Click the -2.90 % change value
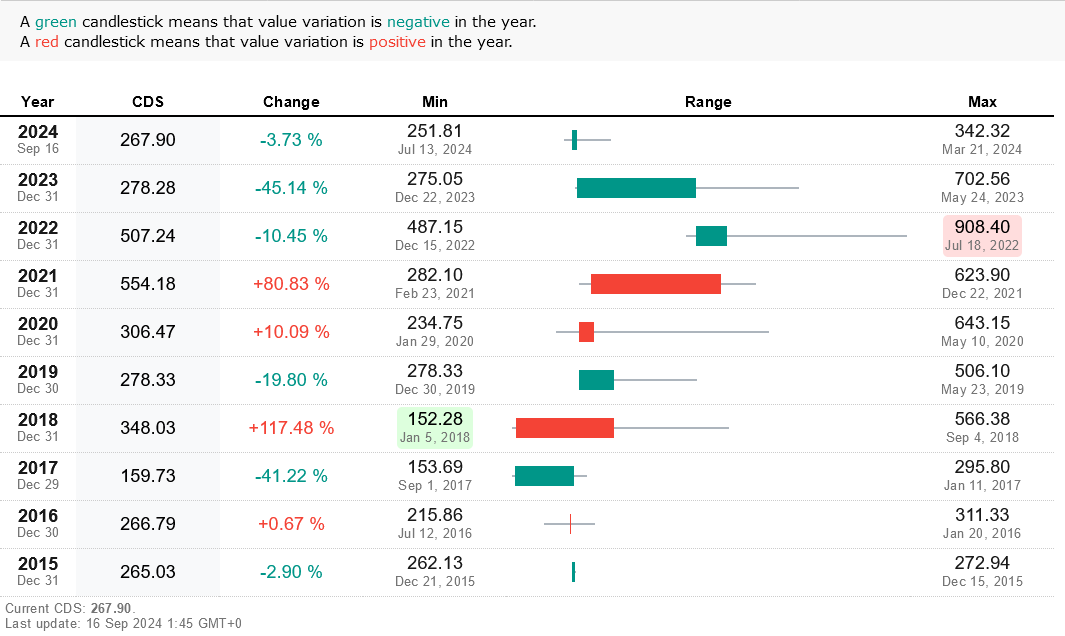This screenshot has height=636, width=1065. coord(291,572)
